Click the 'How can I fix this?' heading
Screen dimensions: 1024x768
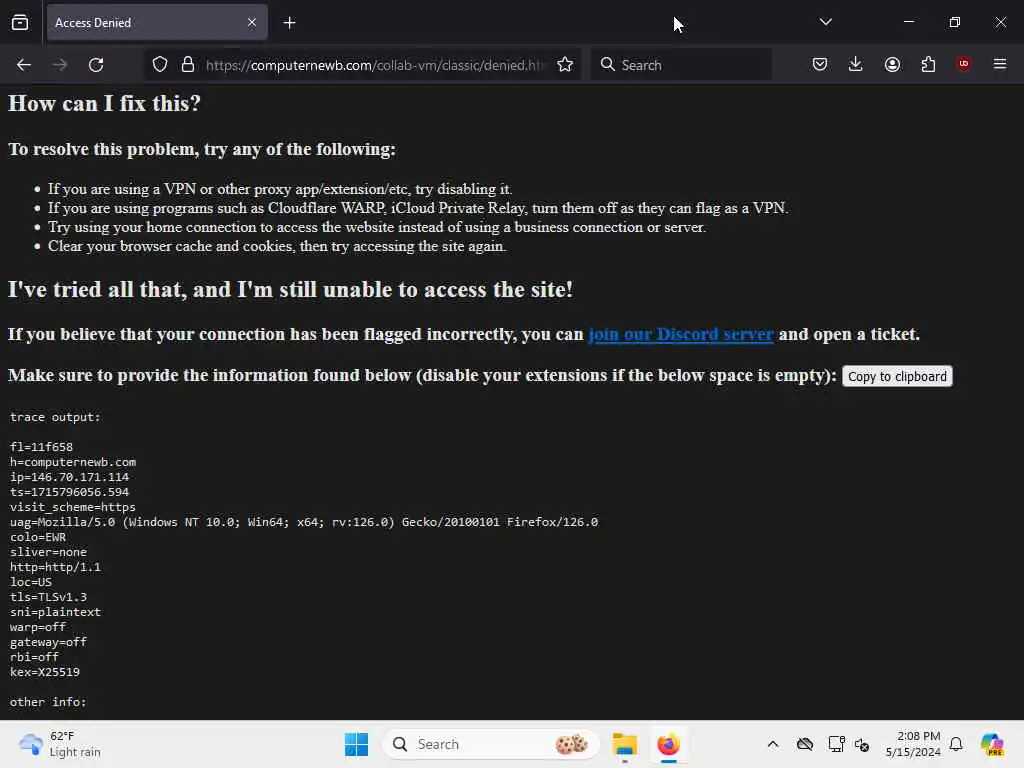[x=104, y=103]
